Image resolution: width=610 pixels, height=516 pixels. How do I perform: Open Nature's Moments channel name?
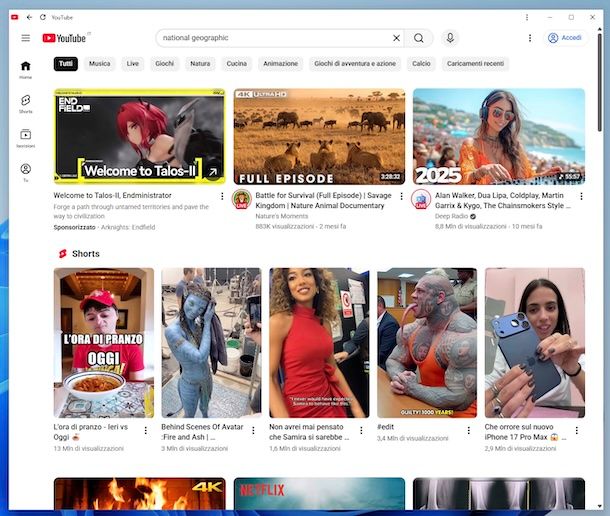point(282,216)
